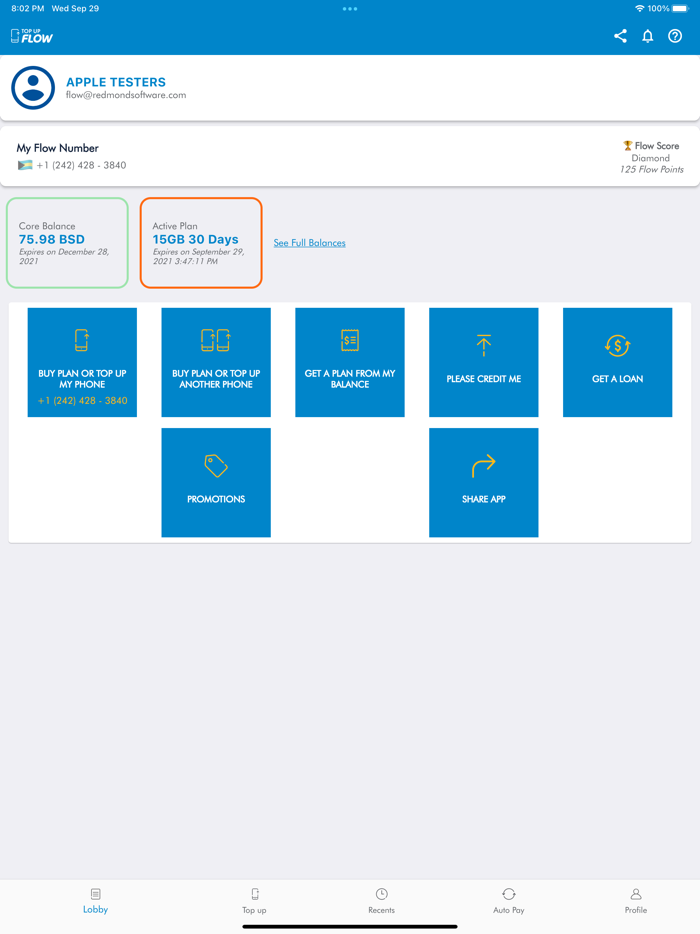700x934 pixels.
Task: Tap phone number under My Flow Number
Action: 81,165
